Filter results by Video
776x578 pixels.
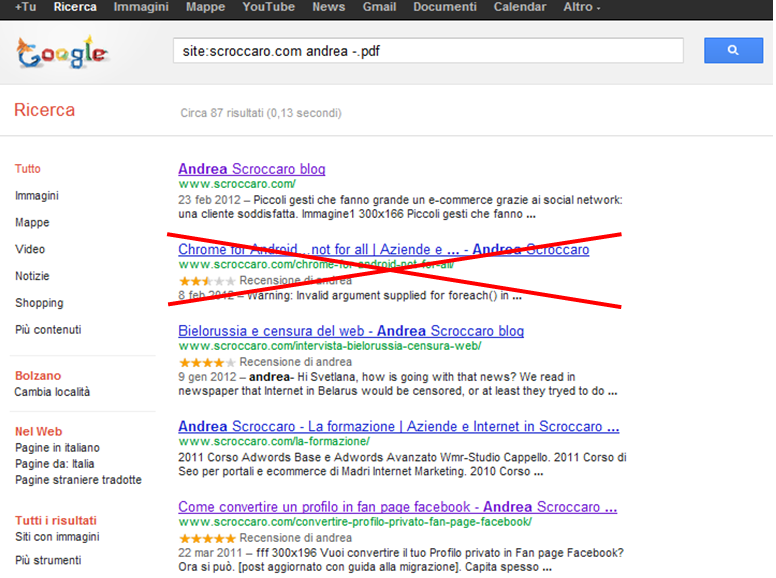point(30,249)
